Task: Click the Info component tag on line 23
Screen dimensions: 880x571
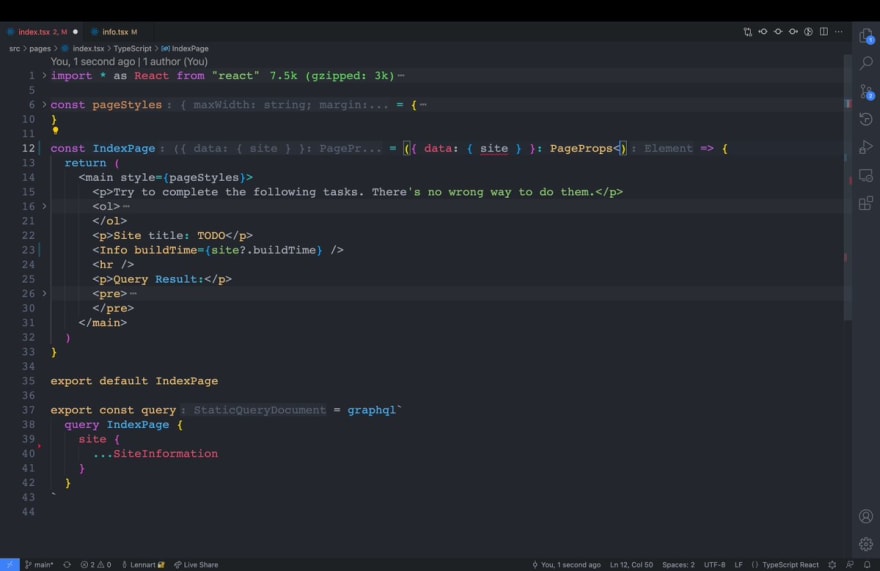Action: (x=113, y=250)
